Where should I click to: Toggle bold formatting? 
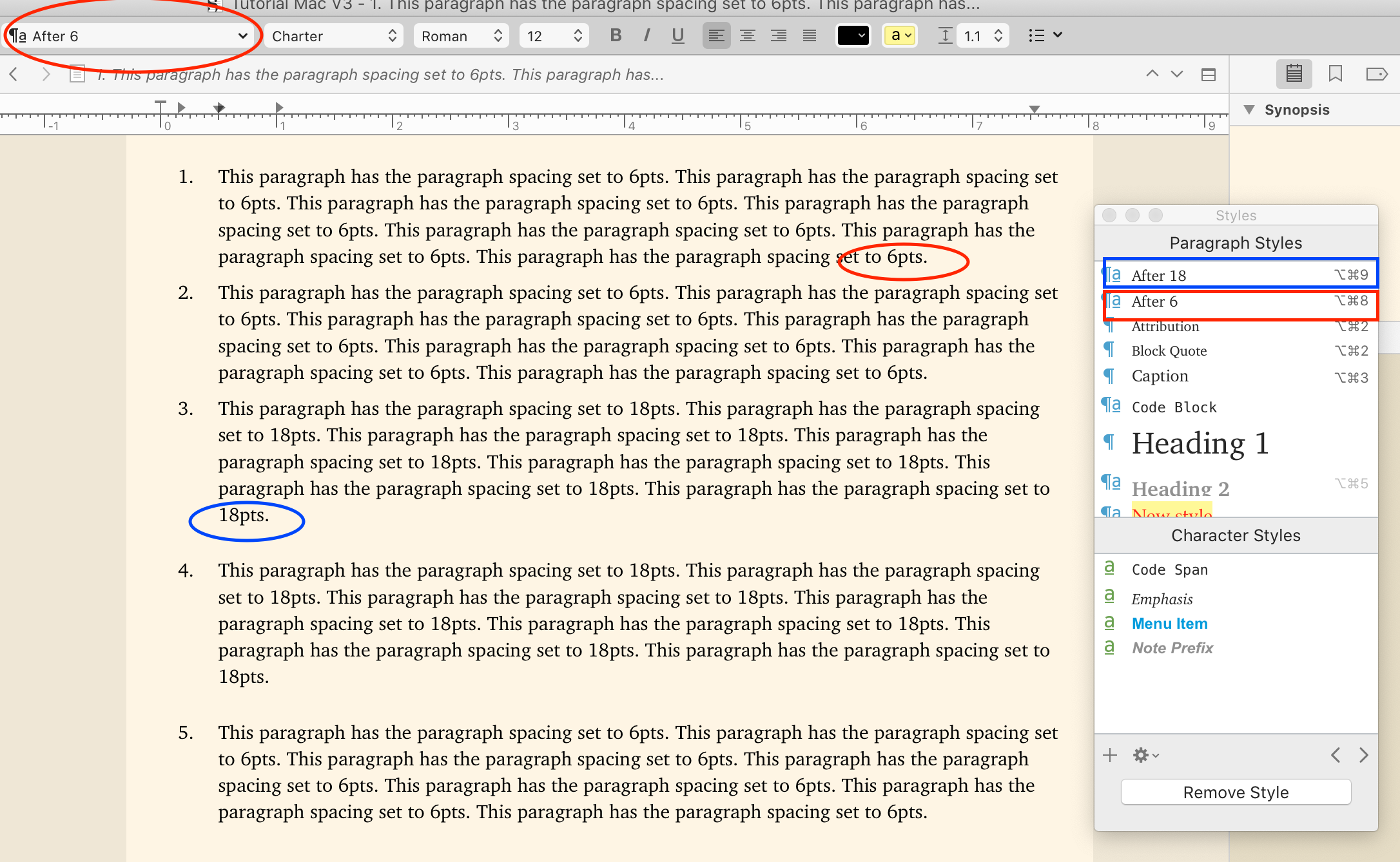(616, 35)
